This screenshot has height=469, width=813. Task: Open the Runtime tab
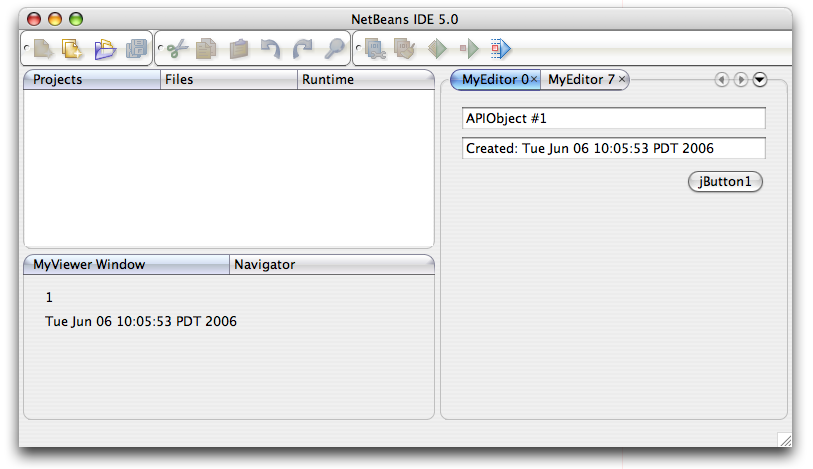pyautogui.click(x=366, y=80)
